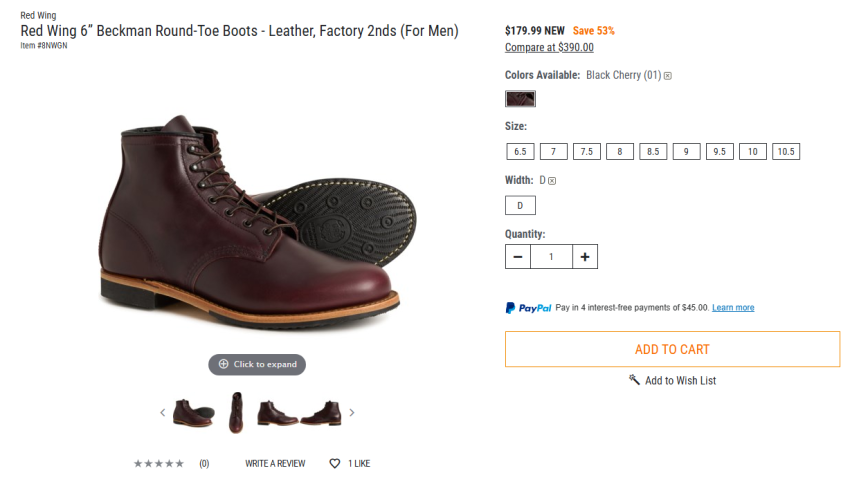Screen dimensions: 850x502
Task: Select width D option
Action: click(x=520, y=206)
